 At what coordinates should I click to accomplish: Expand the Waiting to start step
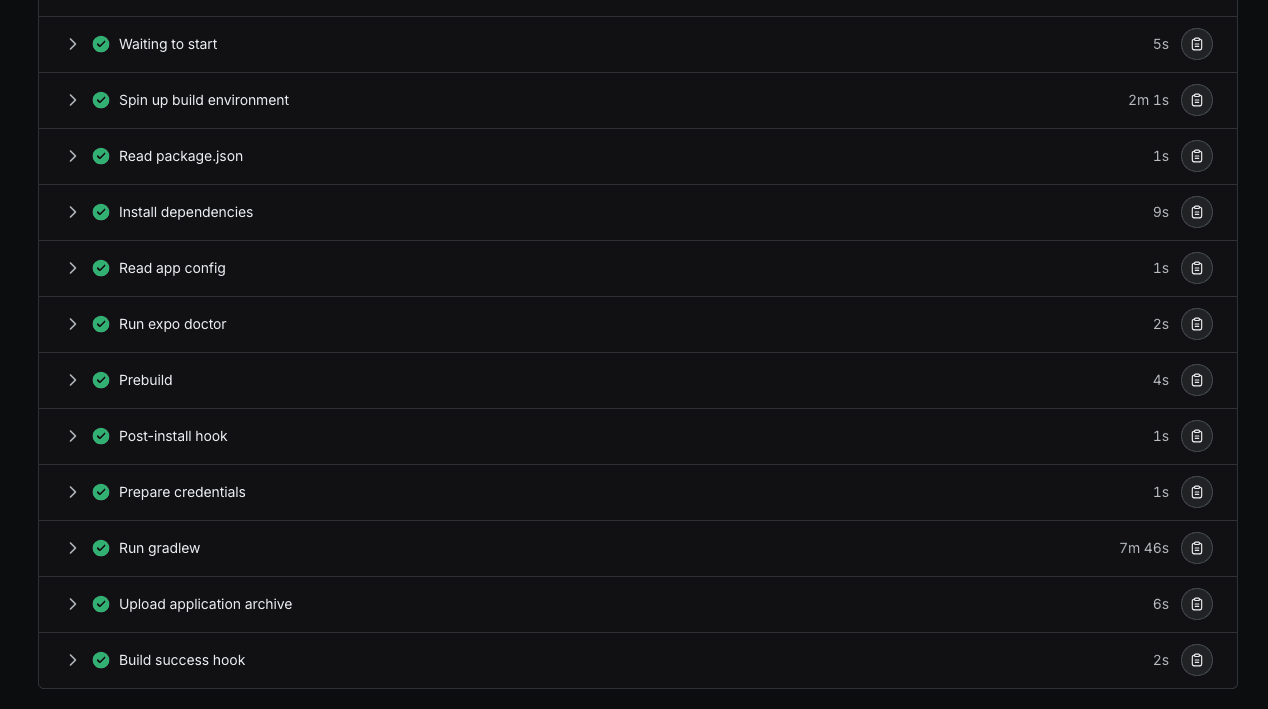point(72,44)
